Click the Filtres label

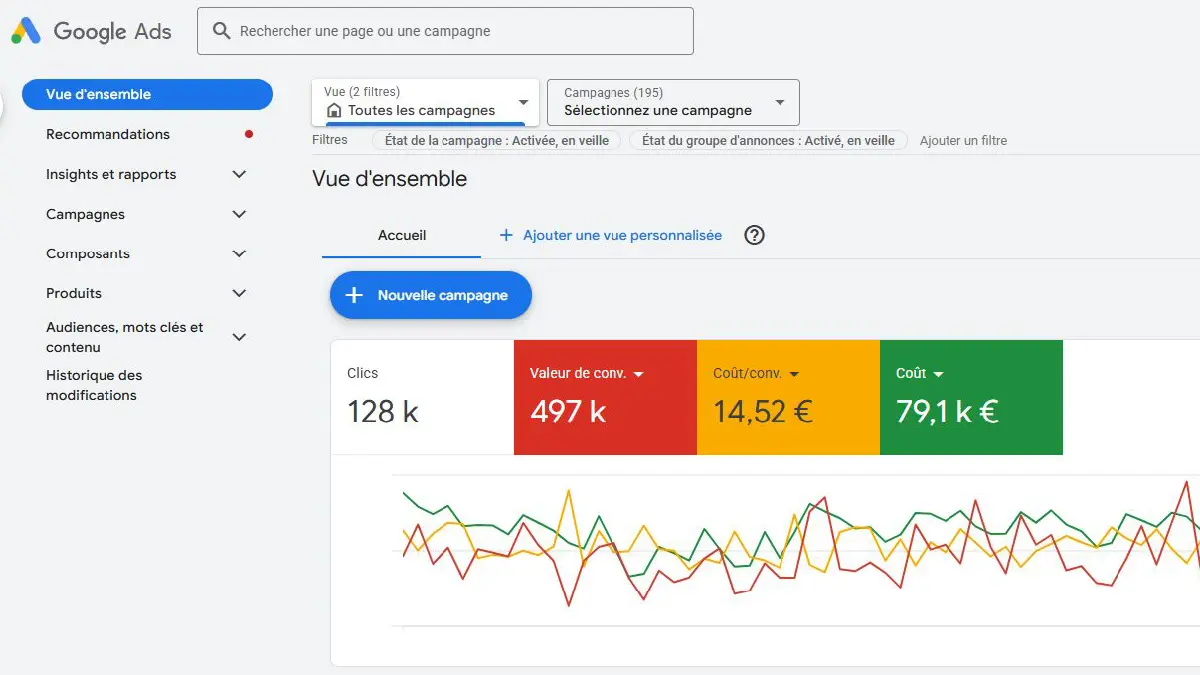coord(330,140)
